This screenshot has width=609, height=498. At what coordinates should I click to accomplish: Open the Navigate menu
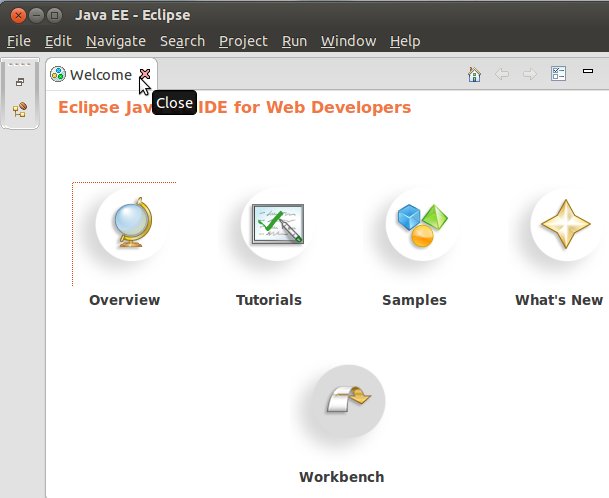pyautogui.click(x=116, y=41)
